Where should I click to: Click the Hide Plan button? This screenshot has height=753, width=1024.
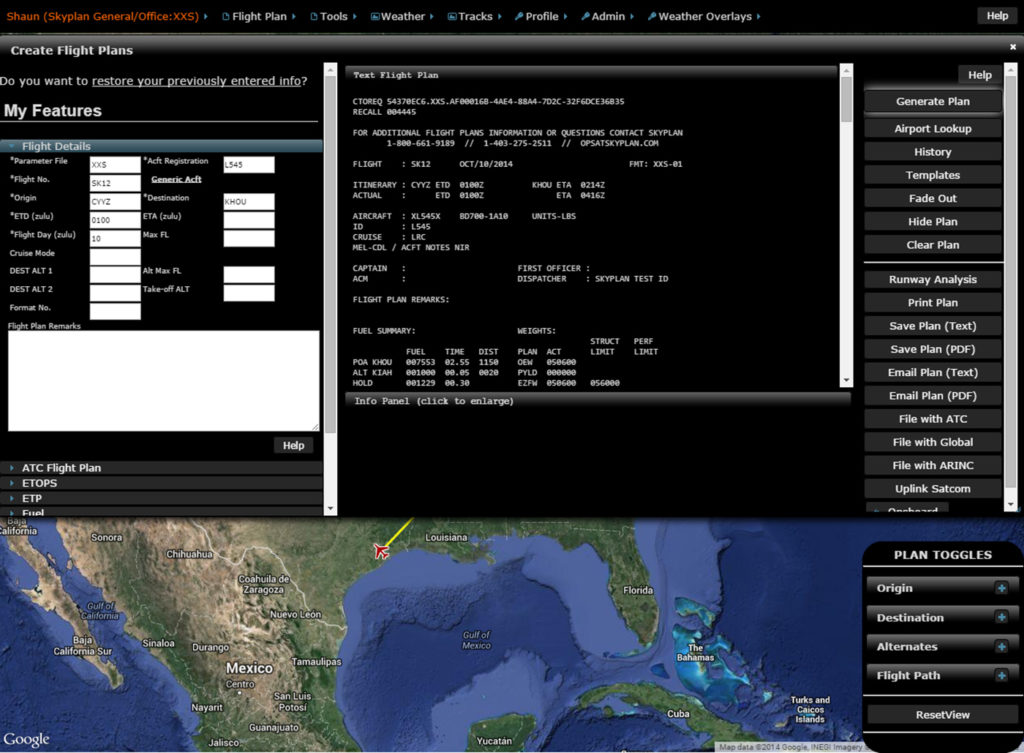pyautogui.click(x=933, y=222)
